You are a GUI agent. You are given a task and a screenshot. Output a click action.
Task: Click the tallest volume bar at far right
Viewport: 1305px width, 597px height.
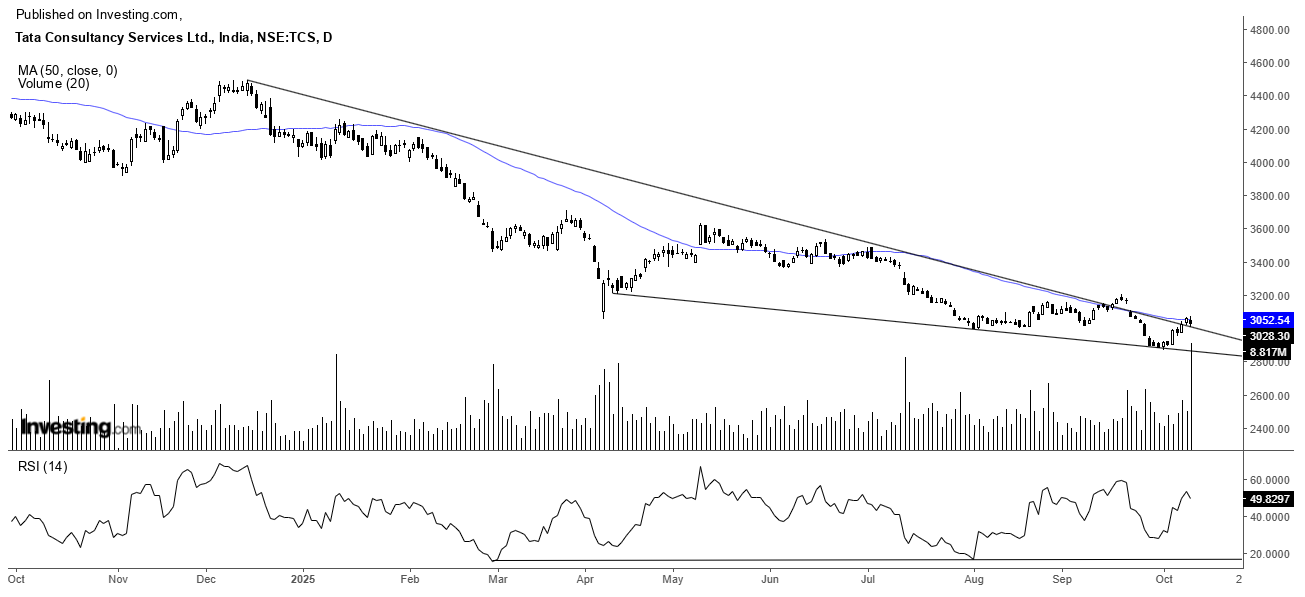(x=1193, y=400)
